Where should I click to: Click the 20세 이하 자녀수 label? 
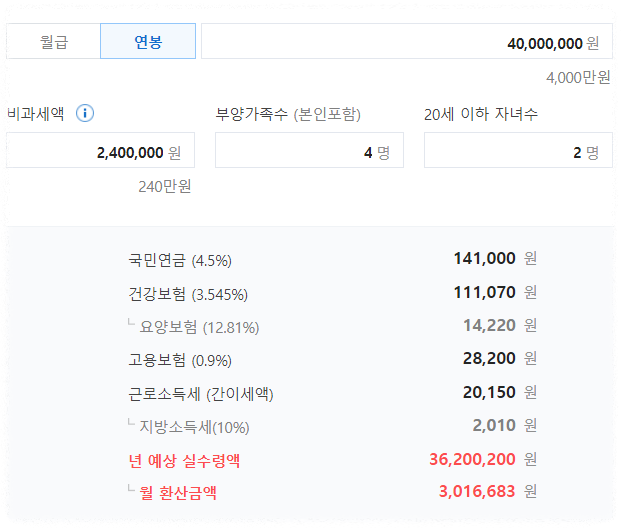point(481,114)
